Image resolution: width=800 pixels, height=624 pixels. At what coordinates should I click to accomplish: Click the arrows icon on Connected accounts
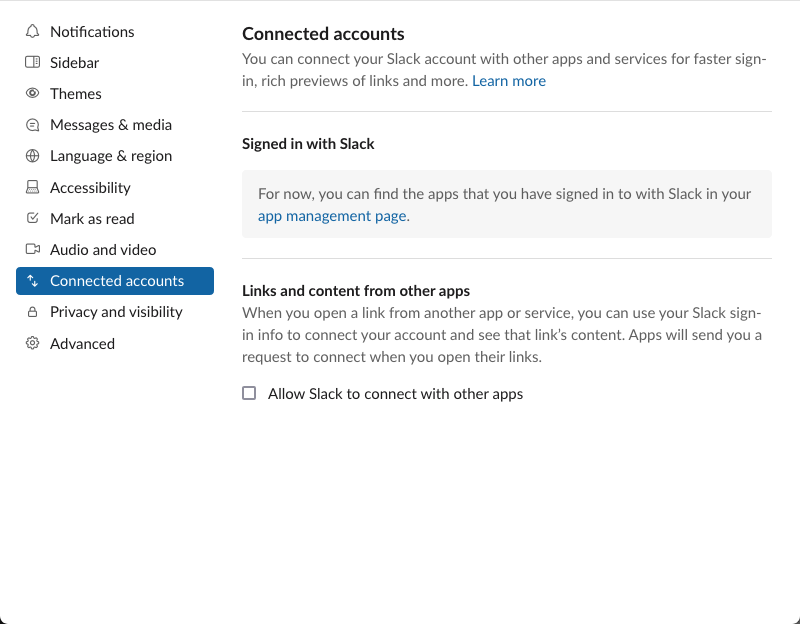[x=32, y=281]
